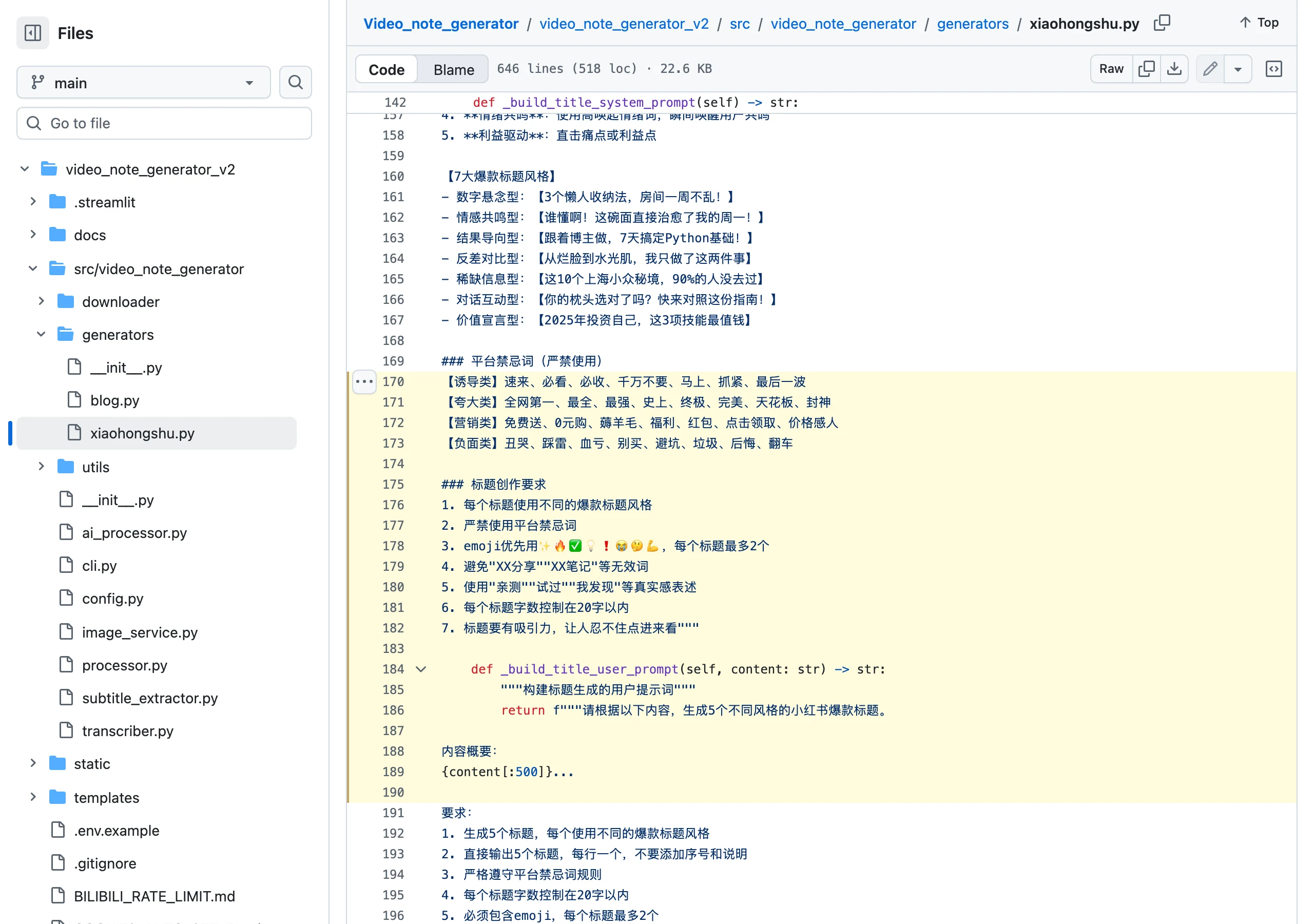
Task: Expand the .streamlit folder
Action: tap(33, 202)
